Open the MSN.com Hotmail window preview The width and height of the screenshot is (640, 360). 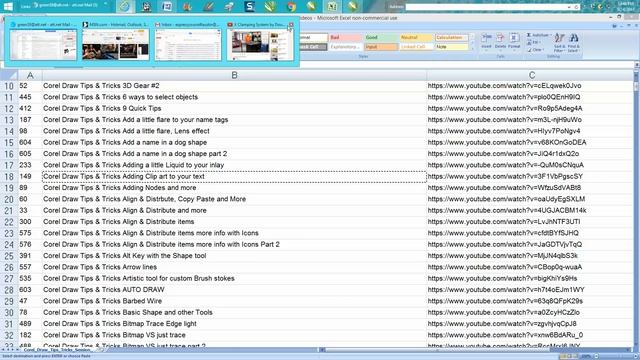click(116, 42)
